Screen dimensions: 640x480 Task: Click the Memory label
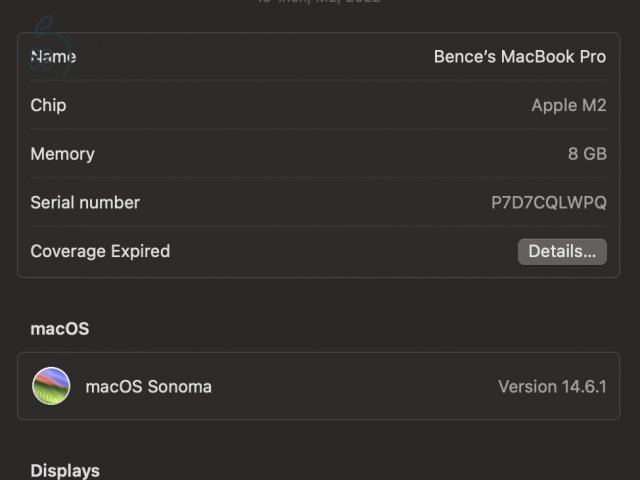pyautogui.click(x=62, y=154)
